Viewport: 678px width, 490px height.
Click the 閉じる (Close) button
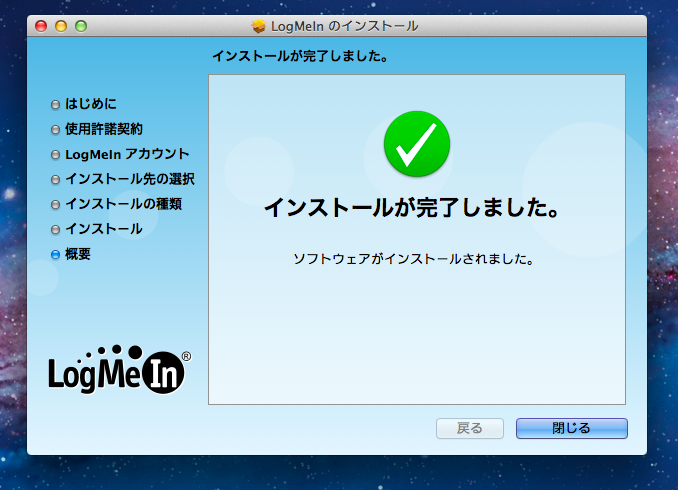pyautogui.click(x=572, y=428)
